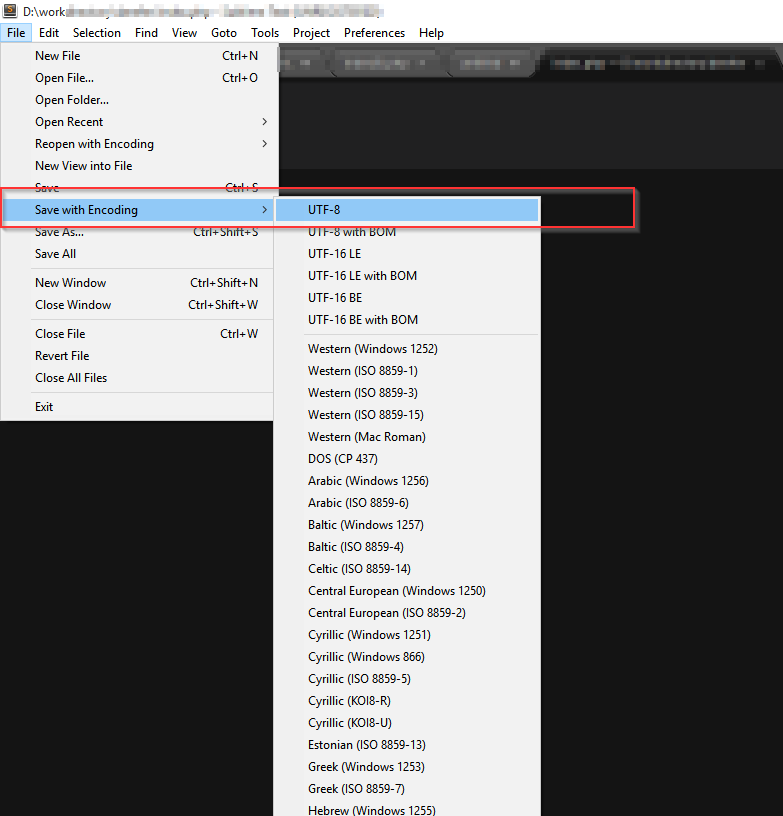This screenshot has width=783, height=816.
Task: Click Exit in the File menu
Action: 44,407
